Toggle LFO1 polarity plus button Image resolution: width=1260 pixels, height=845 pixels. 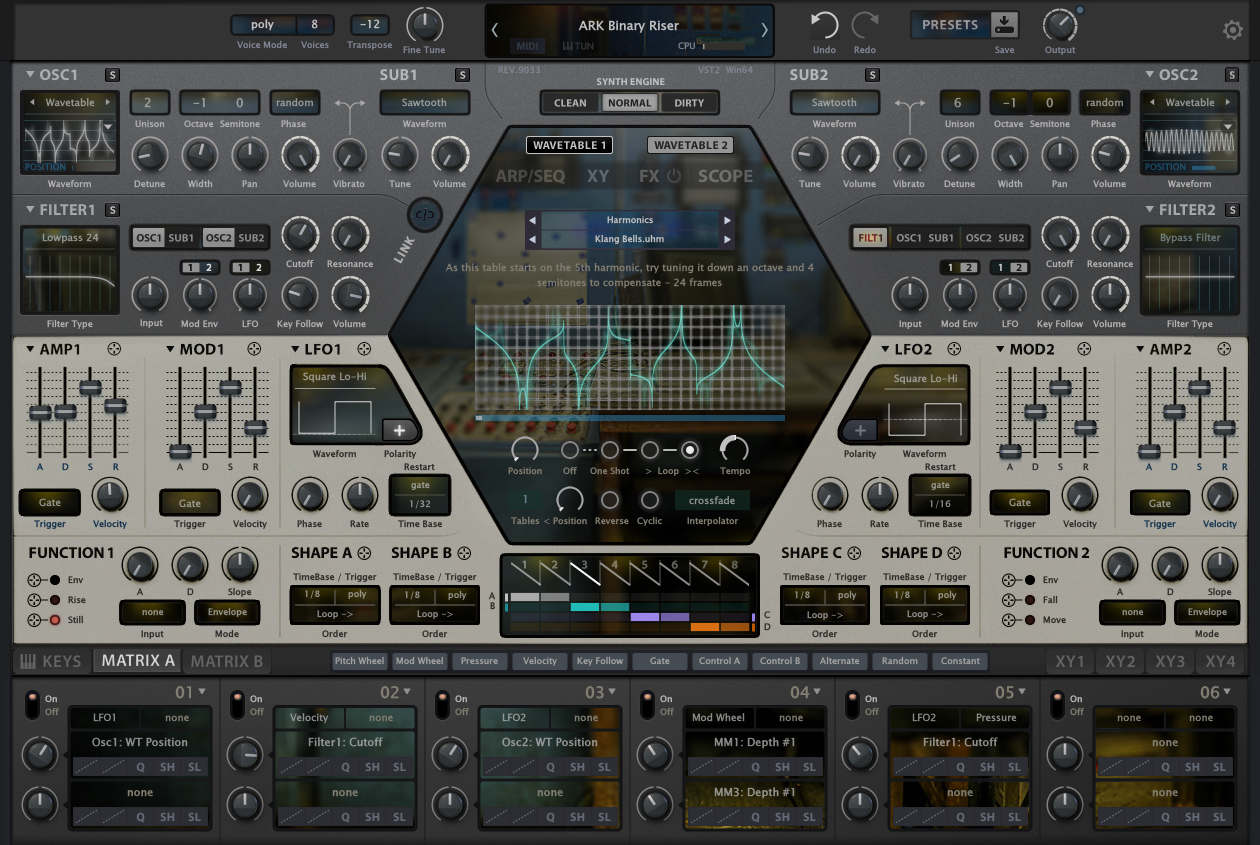[399, 430]
